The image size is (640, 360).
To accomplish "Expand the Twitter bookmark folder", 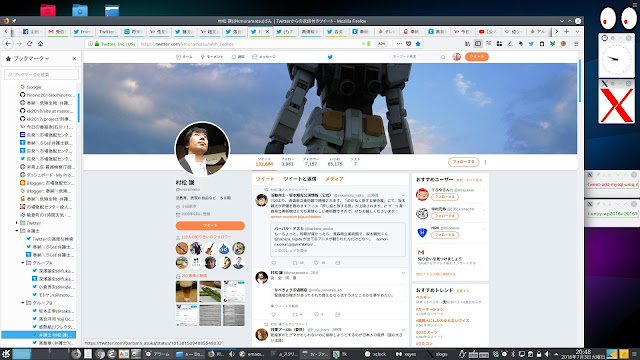I will (x=17, y=223).
